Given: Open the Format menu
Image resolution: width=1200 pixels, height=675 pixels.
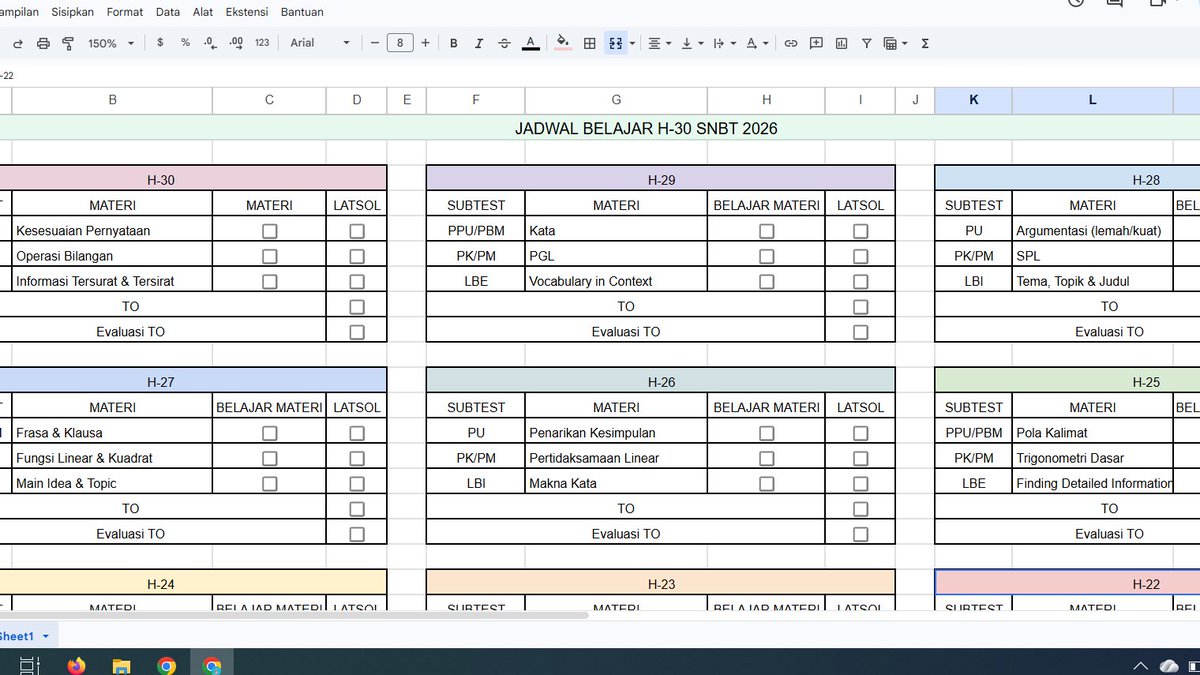Looking at the screenshot, I should coord(125,13).
